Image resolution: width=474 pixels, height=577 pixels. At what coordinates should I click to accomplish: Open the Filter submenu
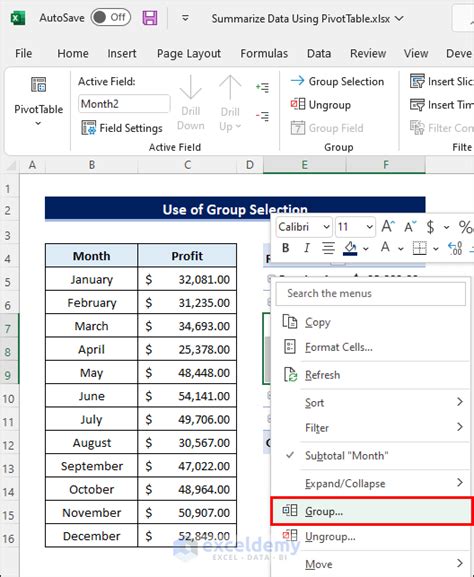click(370, 428)
